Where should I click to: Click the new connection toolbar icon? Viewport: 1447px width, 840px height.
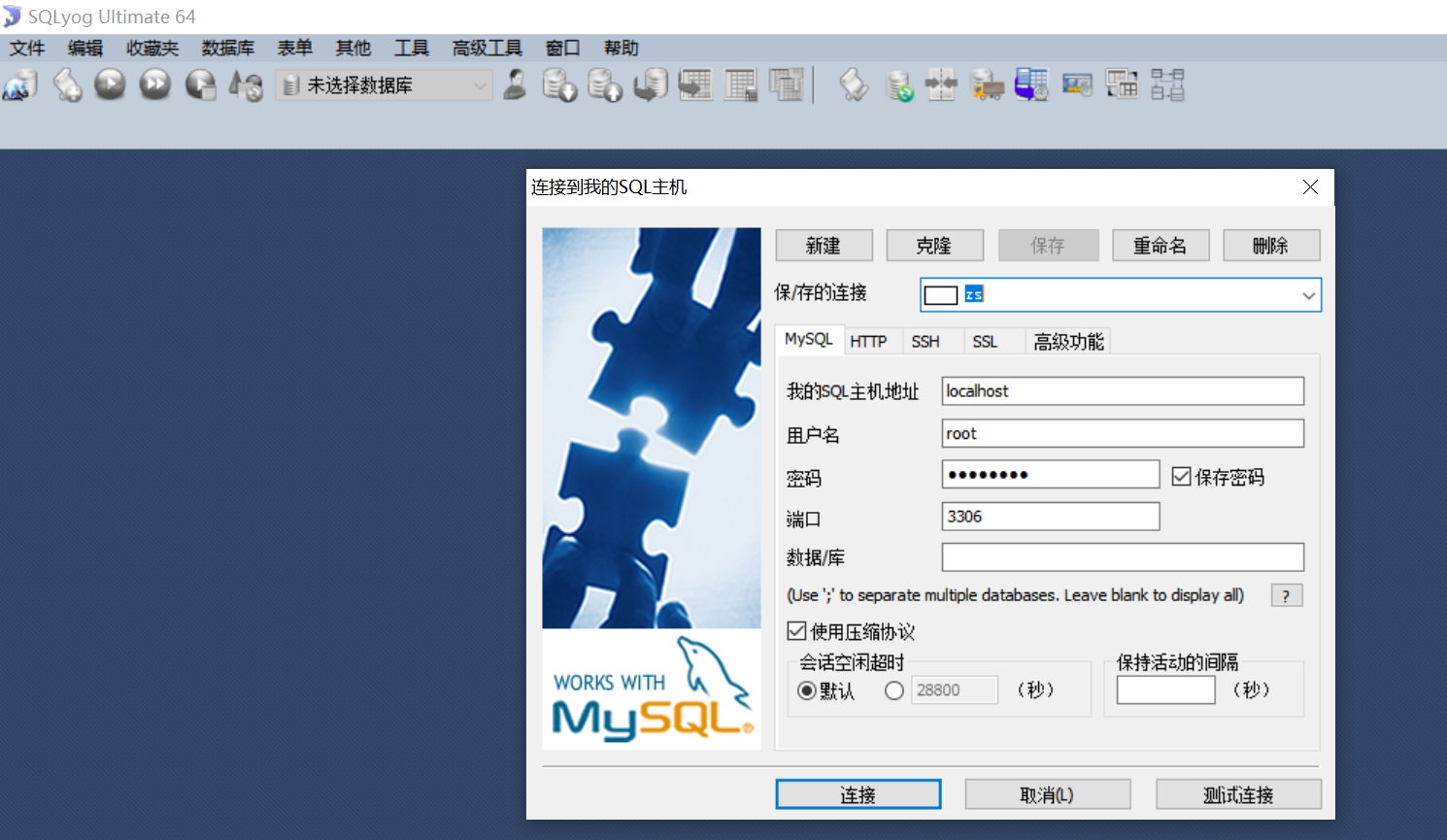(x=20, y=85)
